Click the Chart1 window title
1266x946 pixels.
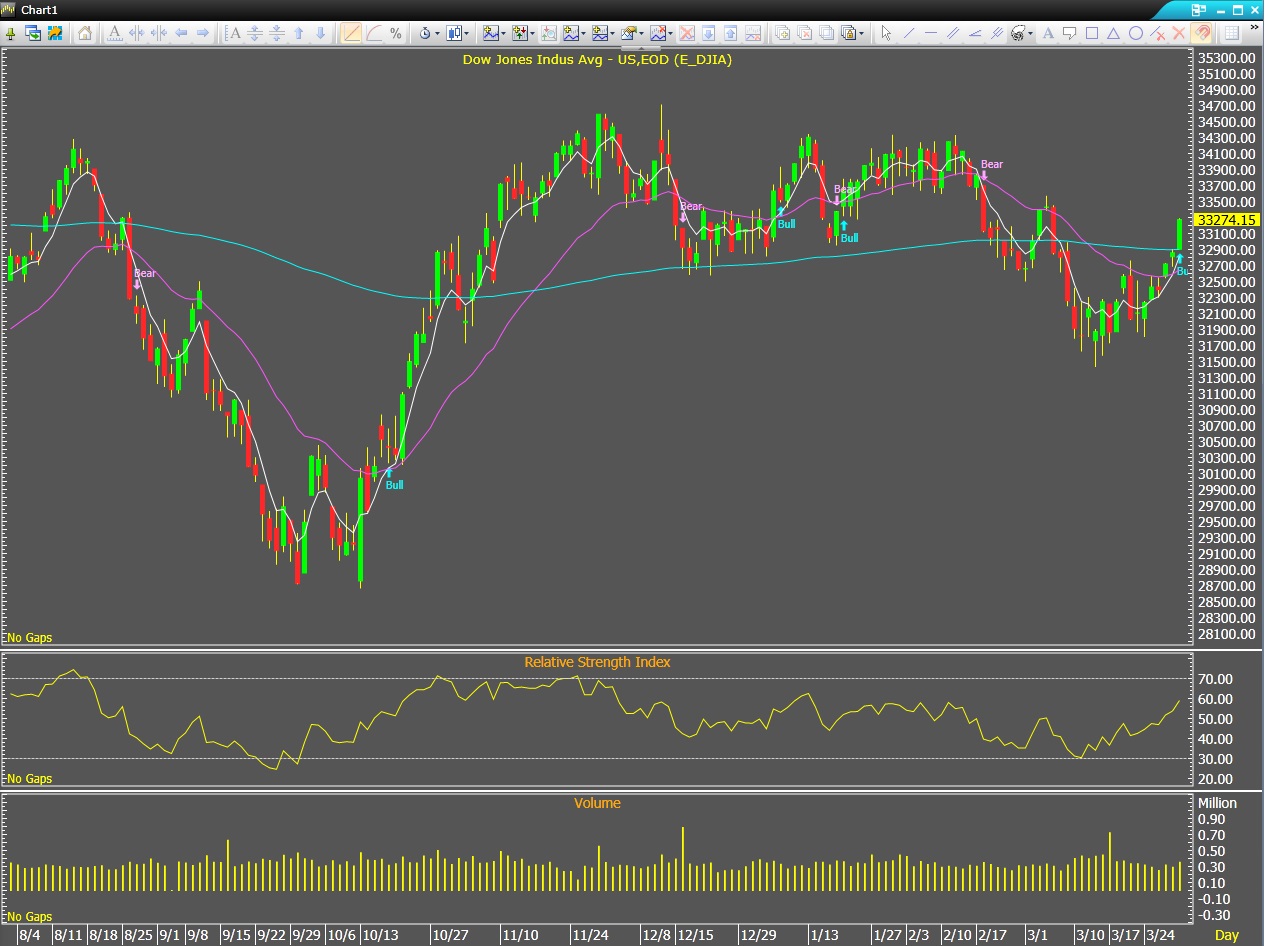click(x=40, y=9)
